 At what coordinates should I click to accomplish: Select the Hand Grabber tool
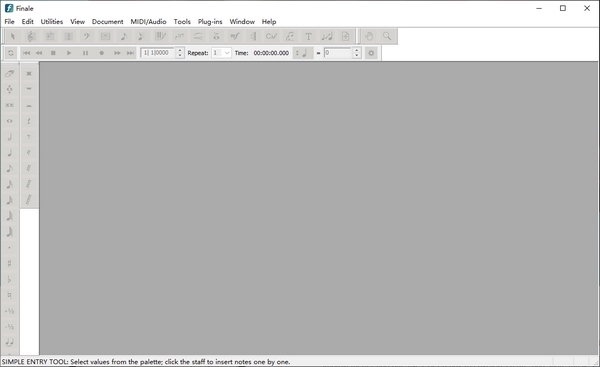[369, 36]
